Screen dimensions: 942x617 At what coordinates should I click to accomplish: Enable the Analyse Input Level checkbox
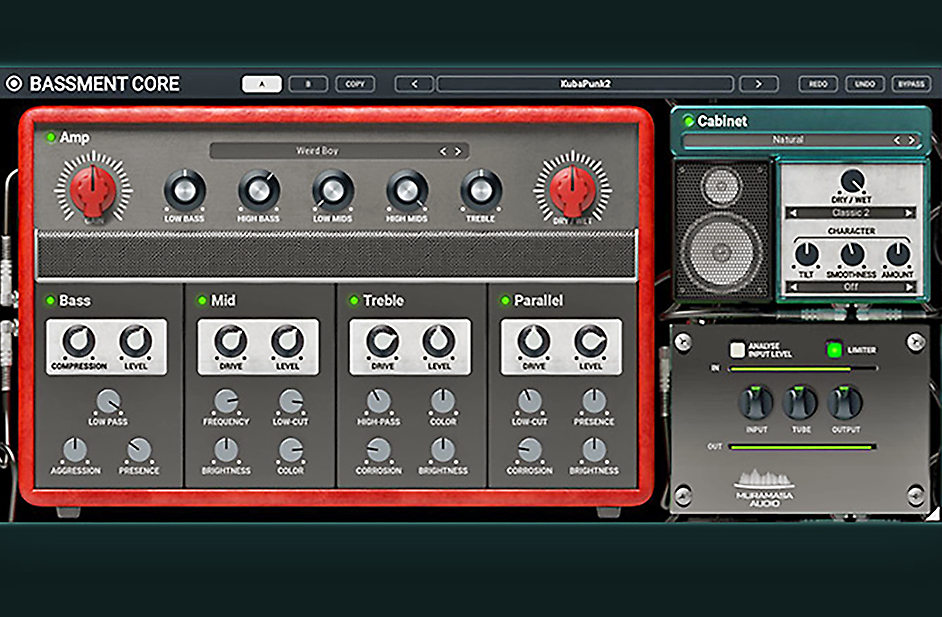[737, 350]
